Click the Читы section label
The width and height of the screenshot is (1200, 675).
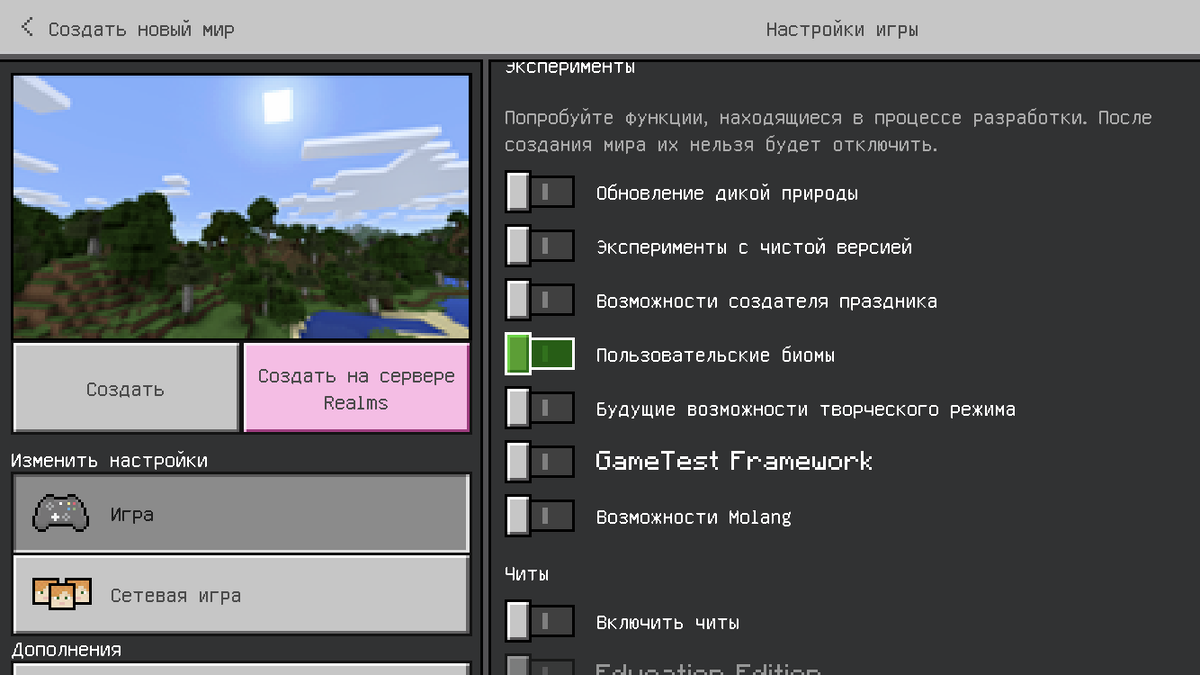[x=527, y=574]
